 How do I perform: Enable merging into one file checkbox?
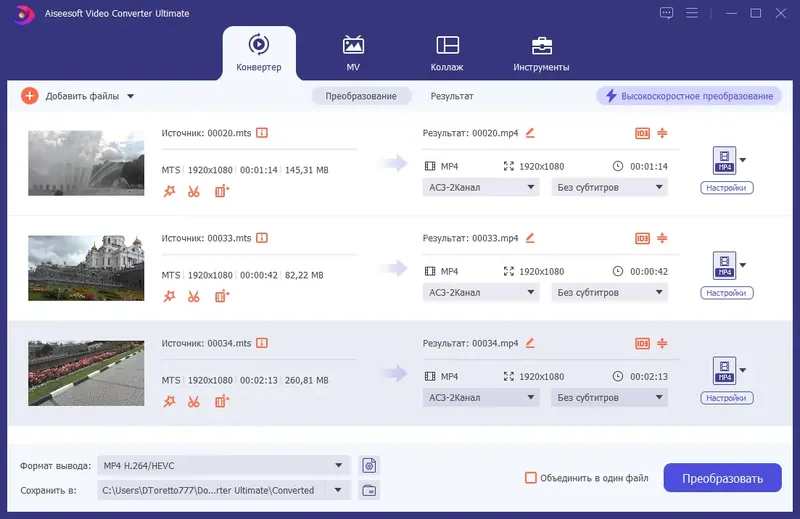531,478
